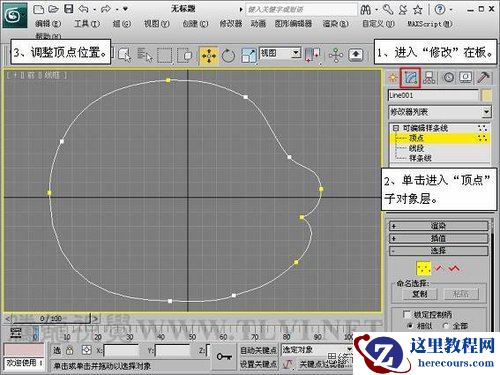Screen dimensions: 500x375
Task: Open the 视图(V) menu
Action: click(157, 24)
